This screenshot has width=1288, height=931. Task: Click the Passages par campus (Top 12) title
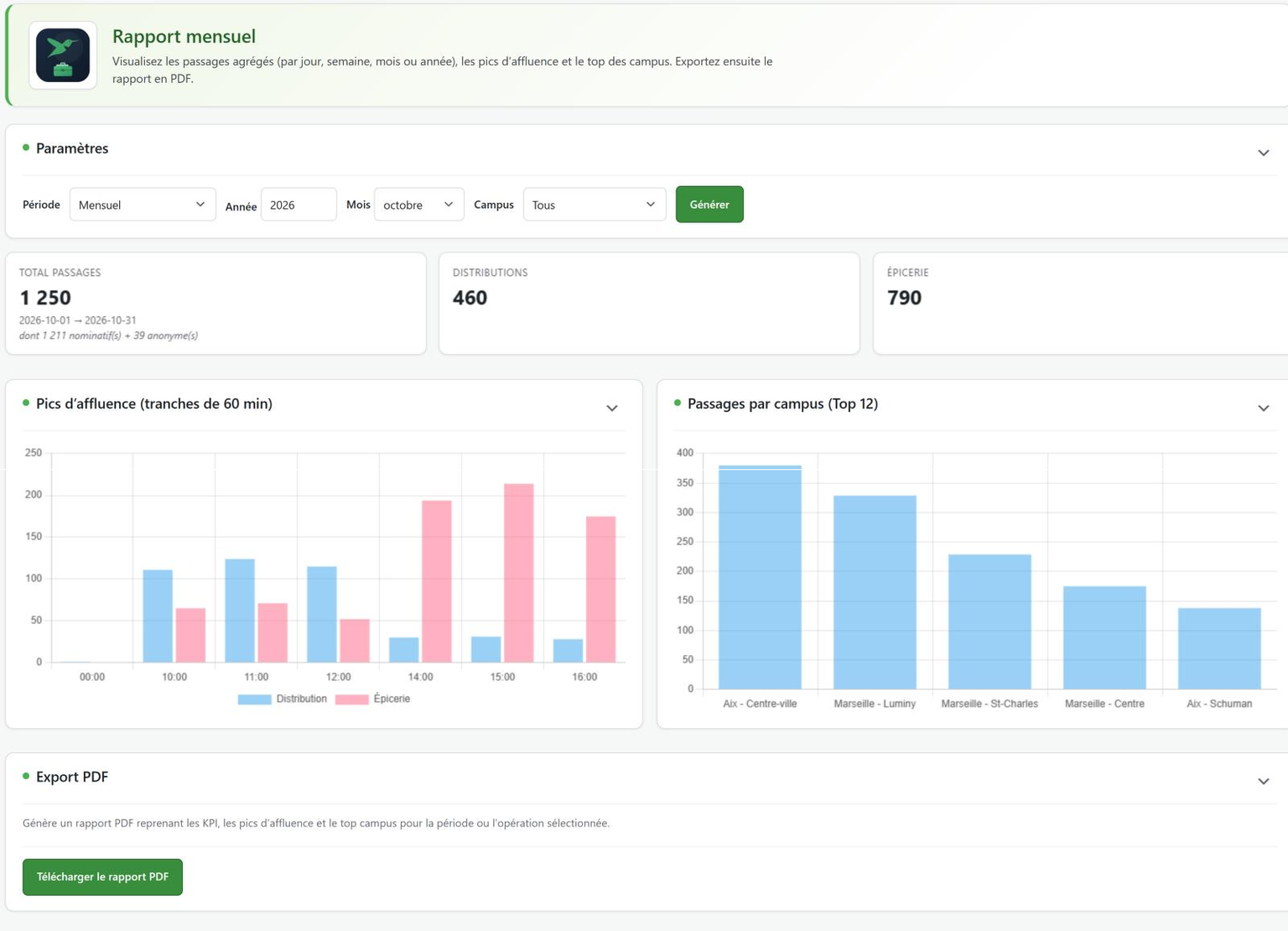pyautogui.click(x=782, y=403)
